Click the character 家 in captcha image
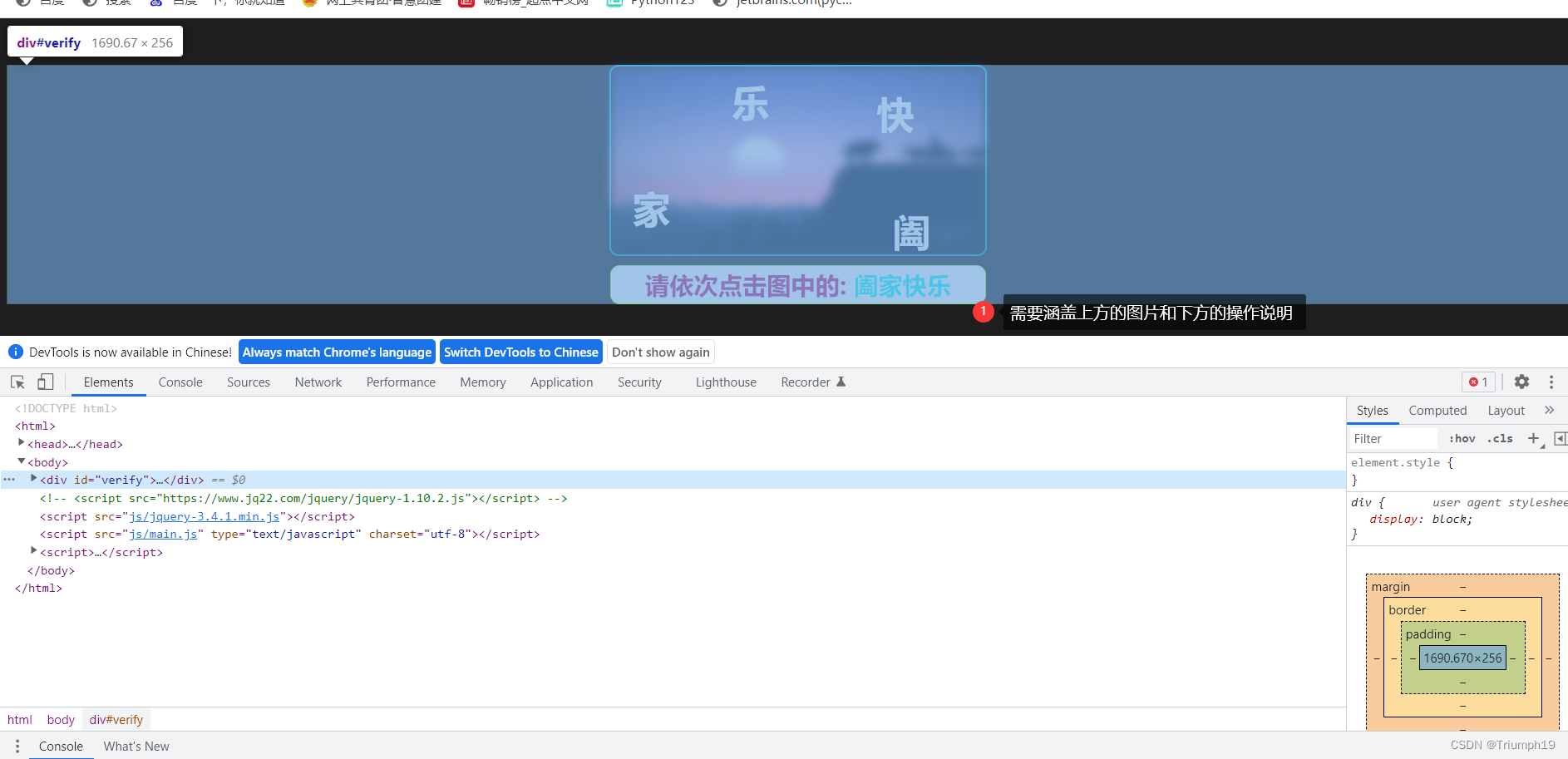 click(x=651, y=209)
